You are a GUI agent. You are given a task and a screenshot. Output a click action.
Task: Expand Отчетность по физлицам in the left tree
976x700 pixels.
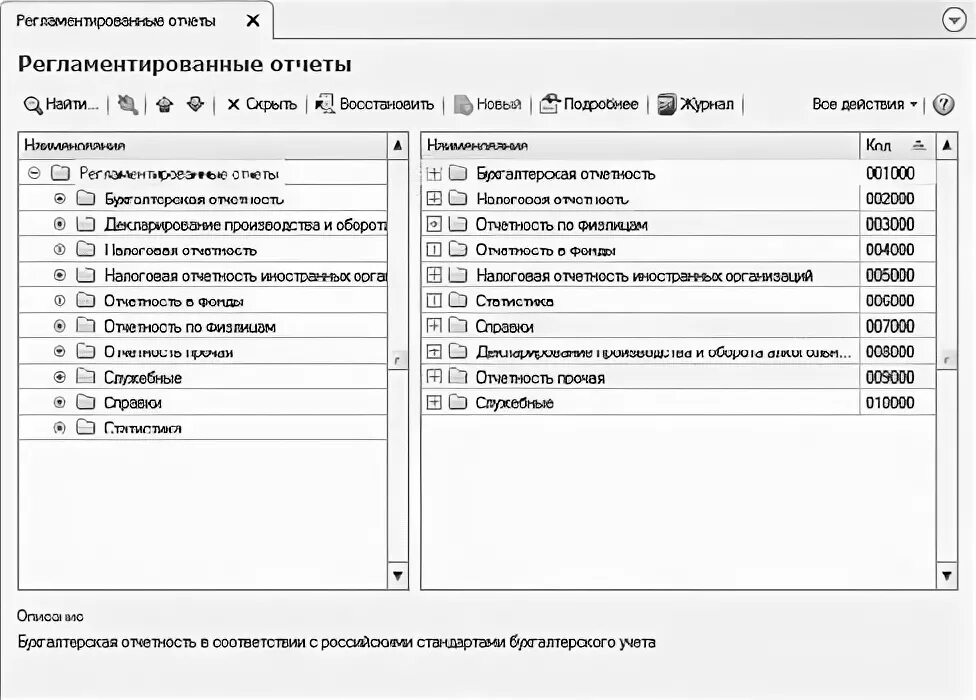tap(59, 326)
